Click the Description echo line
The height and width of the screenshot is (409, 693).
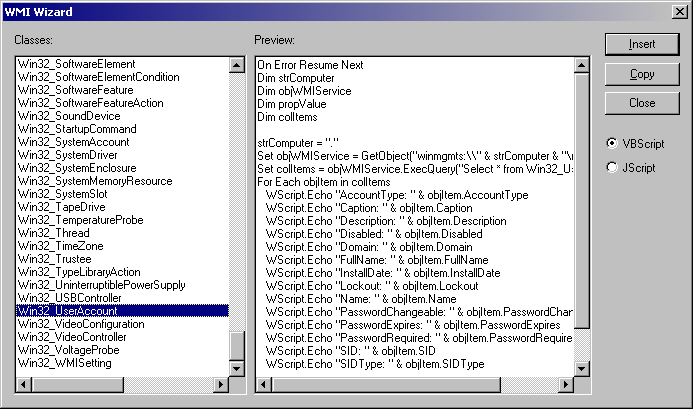(x=386, y=221)
